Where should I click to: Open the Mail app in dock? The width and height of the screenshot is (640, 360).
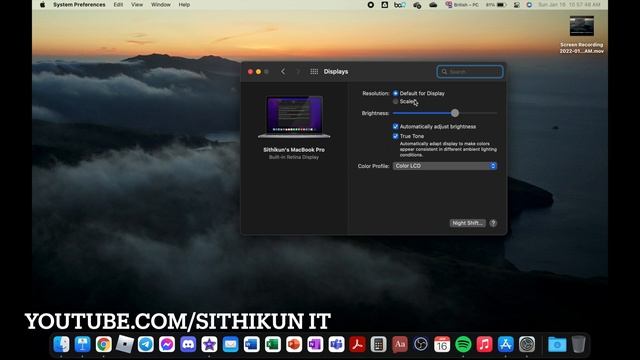tap(231, 344)
